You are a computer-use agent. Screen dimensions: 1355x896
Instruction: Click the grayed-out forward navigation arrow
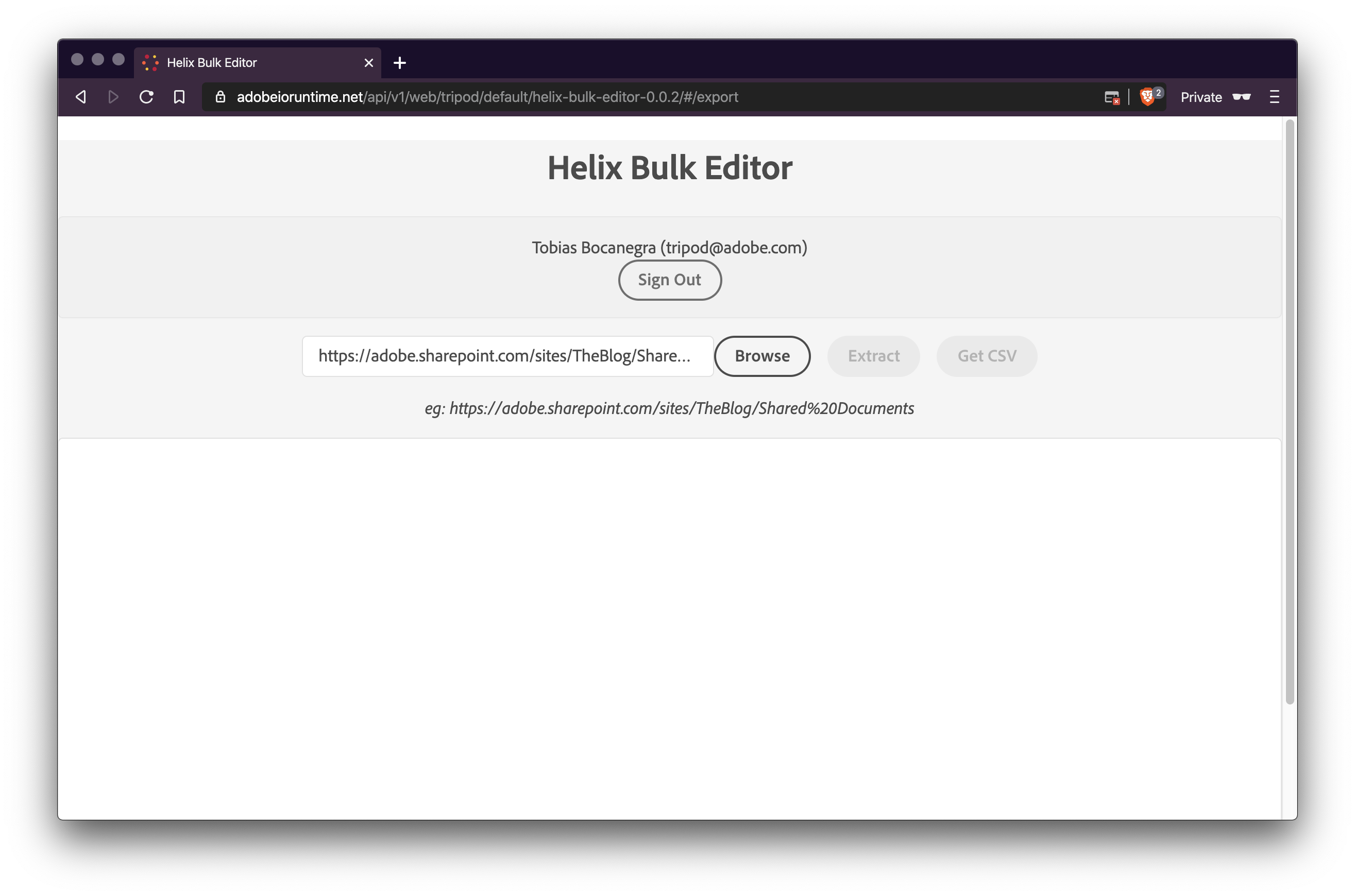pyautogui.click(x=113, y=97)
